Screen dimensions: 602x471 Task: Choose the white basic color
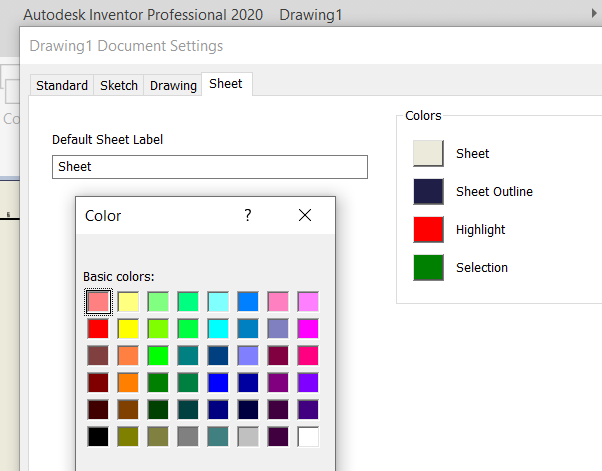(308, 436)
